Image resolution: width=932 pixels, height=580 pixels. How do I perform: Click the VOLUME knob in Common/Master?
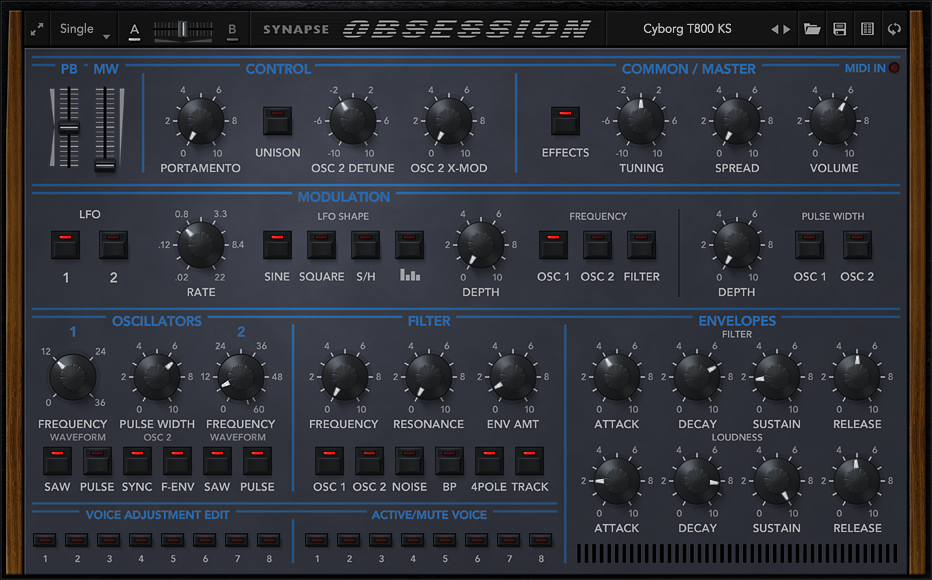coord(833,121)
